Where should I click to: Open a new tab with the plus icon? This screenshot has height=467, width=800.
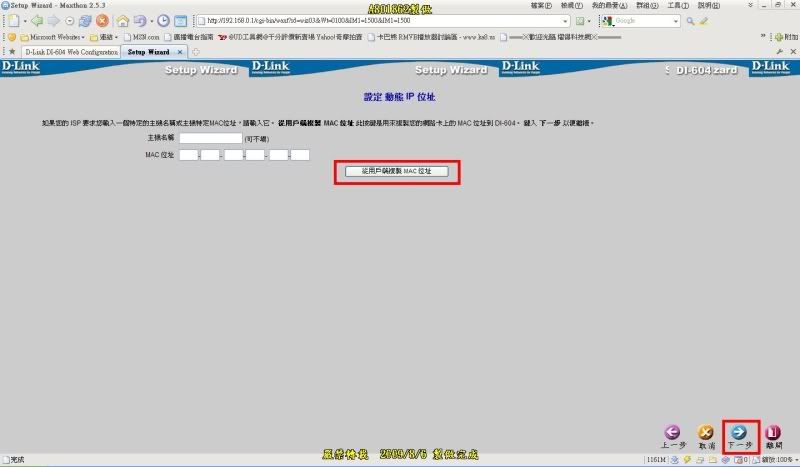195,52
